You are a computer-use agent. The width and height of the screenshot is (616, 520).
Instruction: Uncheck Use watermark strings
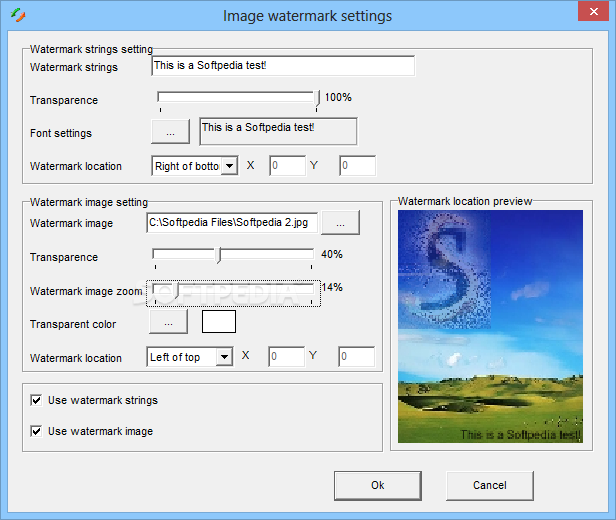[36, 400]
